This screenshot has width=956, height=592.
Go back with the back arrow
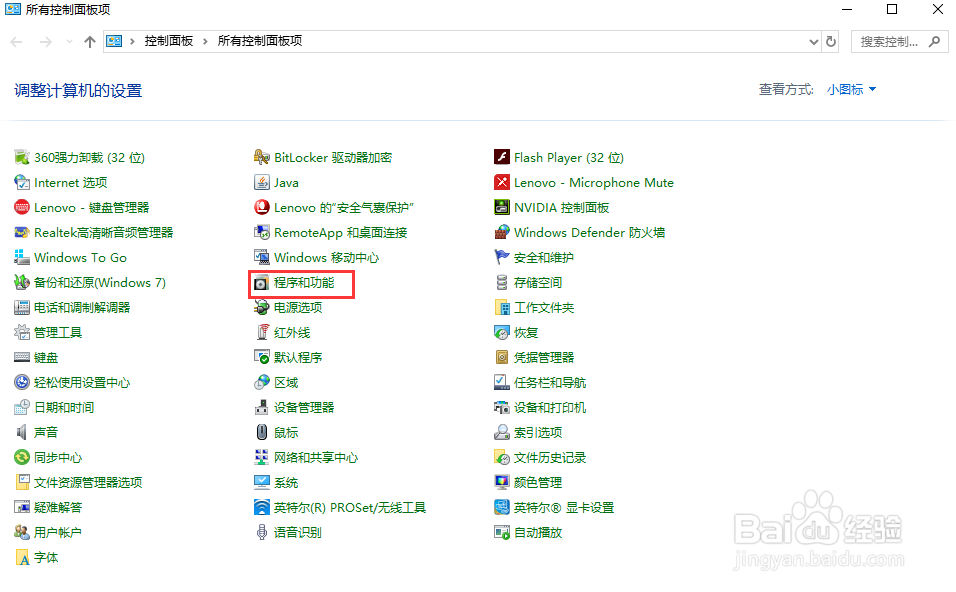tap(16, 41)
